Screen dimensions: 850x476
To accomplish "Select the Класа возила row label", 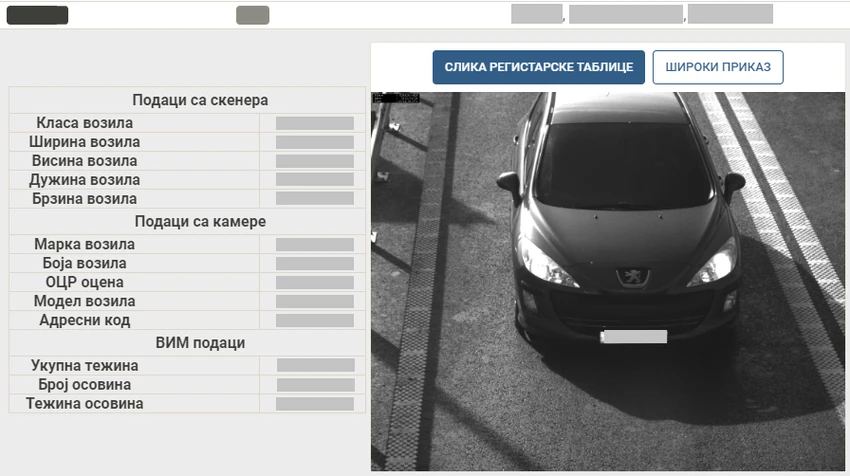I will (85, 123).
